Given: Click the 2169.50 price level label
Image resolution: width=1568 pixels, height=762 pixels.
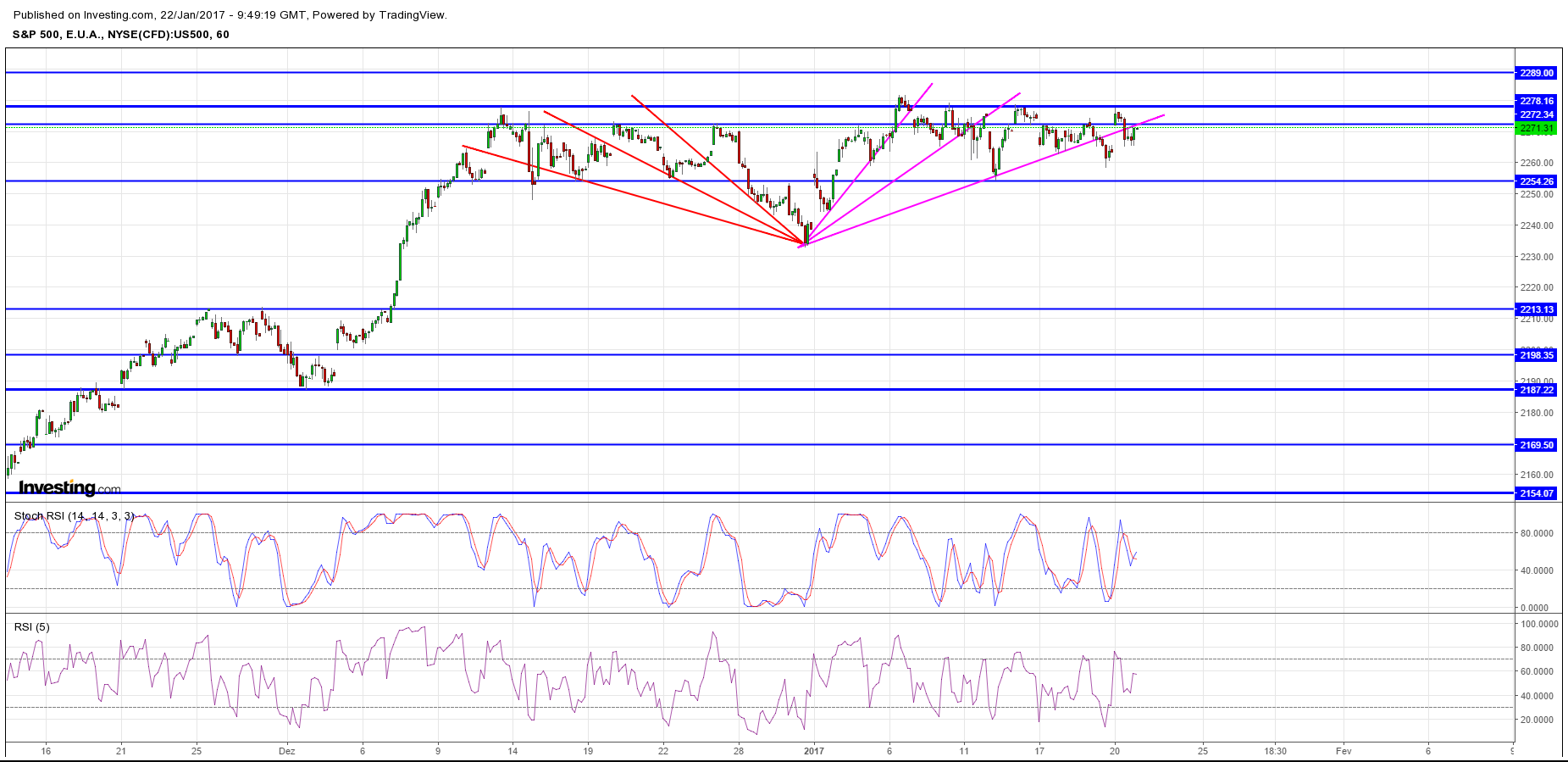Looking at the screenshot, I should point(1536,445).
